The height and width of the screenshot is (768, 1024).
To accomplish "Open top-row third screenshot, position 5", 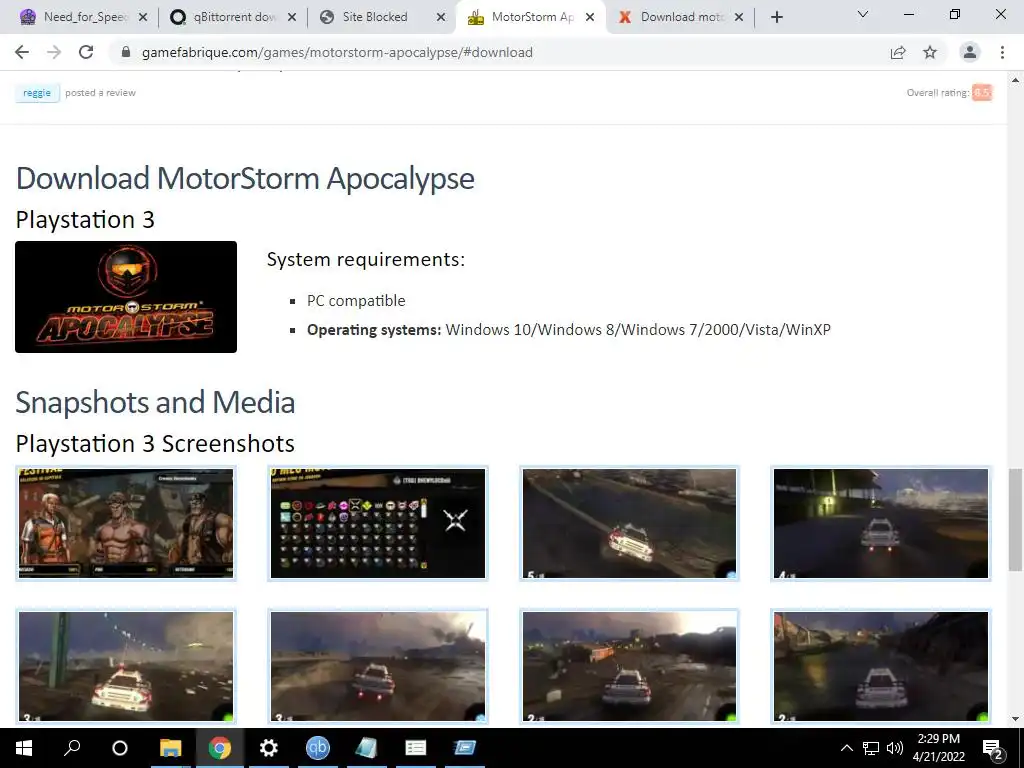I will [x=630, y=523].
